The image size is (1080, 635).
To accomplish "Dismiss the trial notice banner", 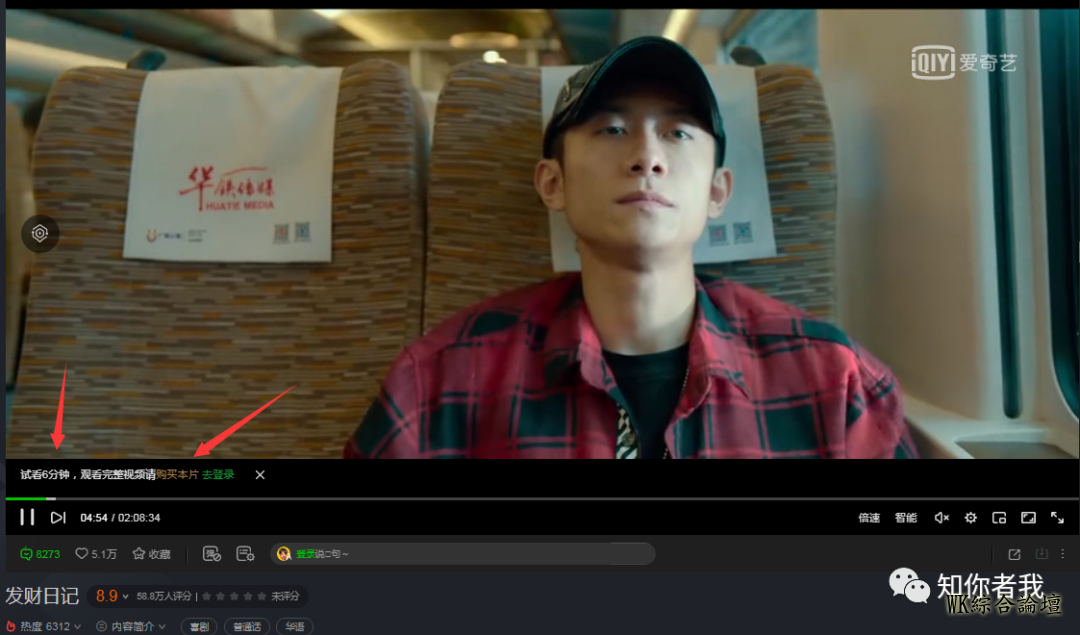I will [260, 475].
